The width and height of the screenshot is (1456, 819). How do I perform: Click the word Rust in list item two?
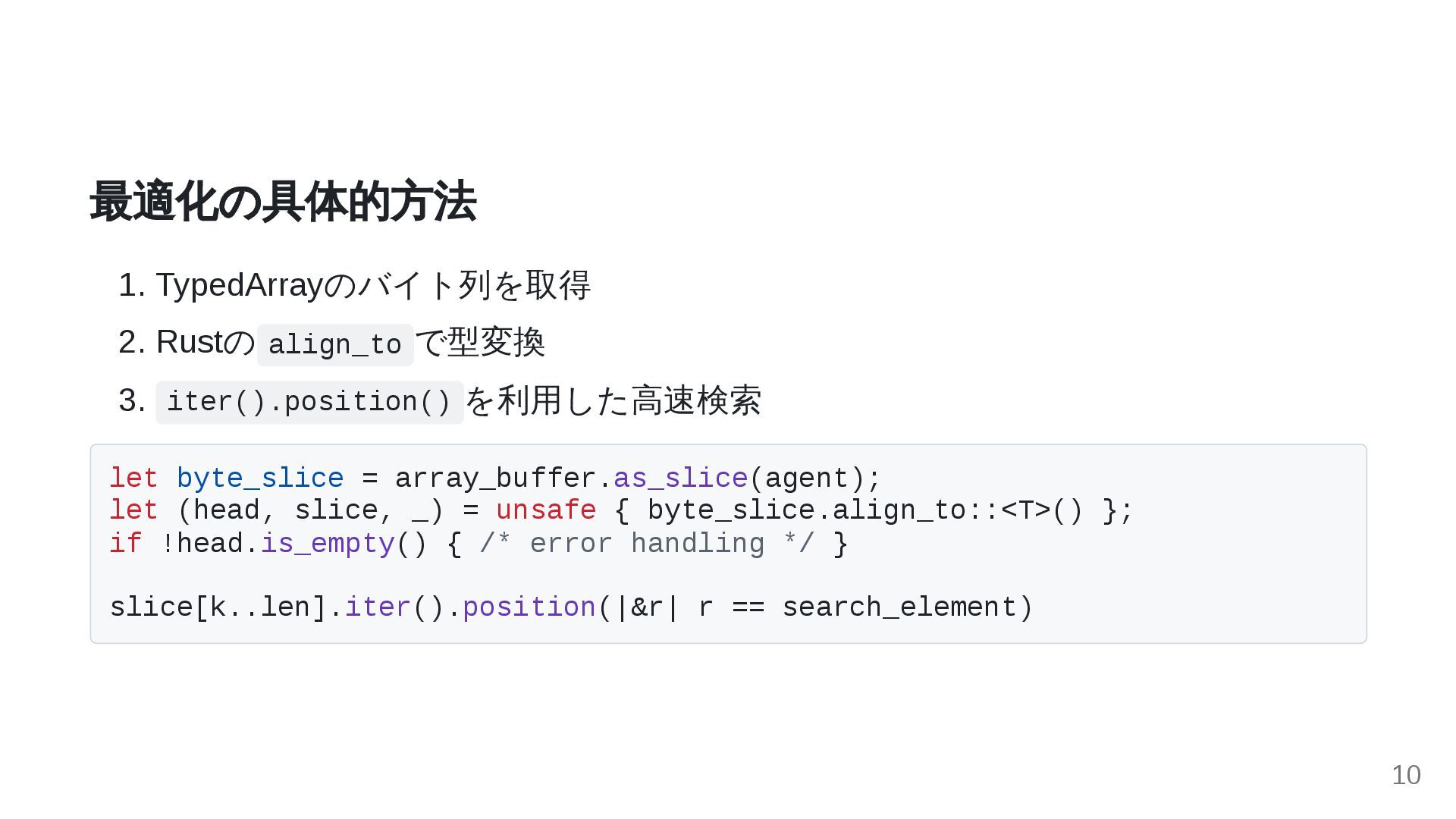point(189,342)
